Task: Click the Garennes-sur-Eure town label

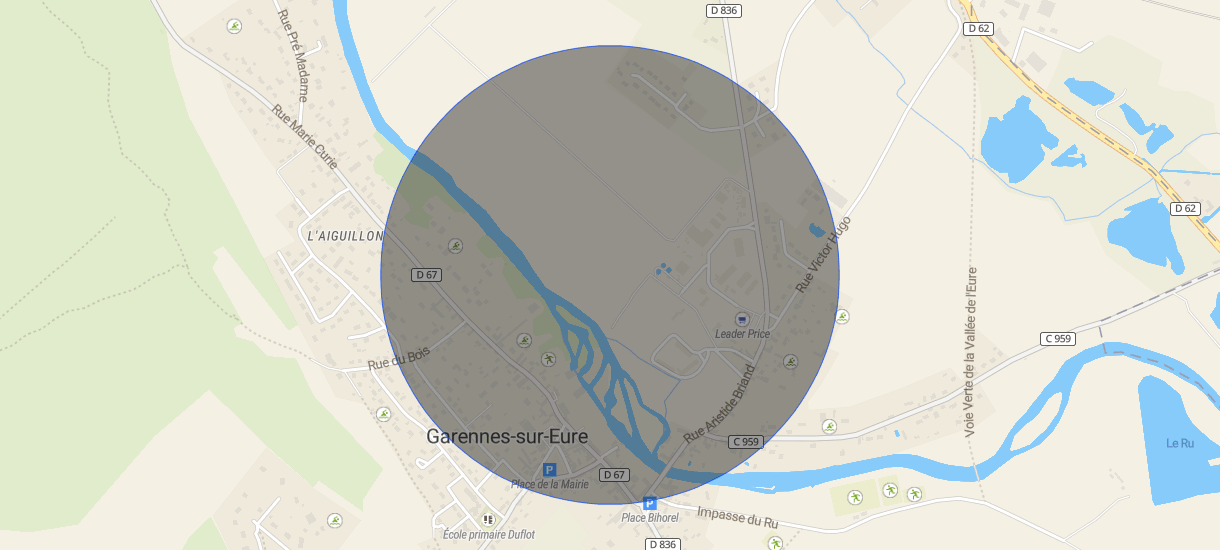Action: tap(507, 436)
